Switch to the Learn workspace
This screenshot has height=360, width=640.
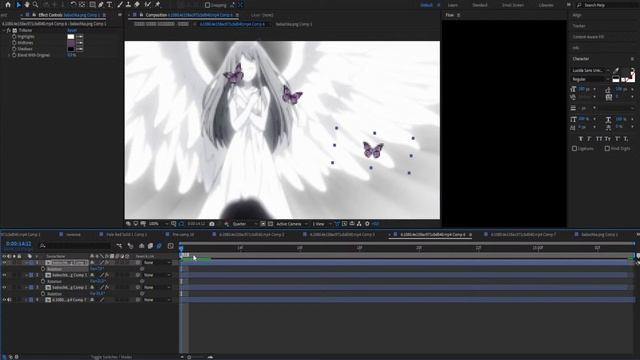coord(453,5)
